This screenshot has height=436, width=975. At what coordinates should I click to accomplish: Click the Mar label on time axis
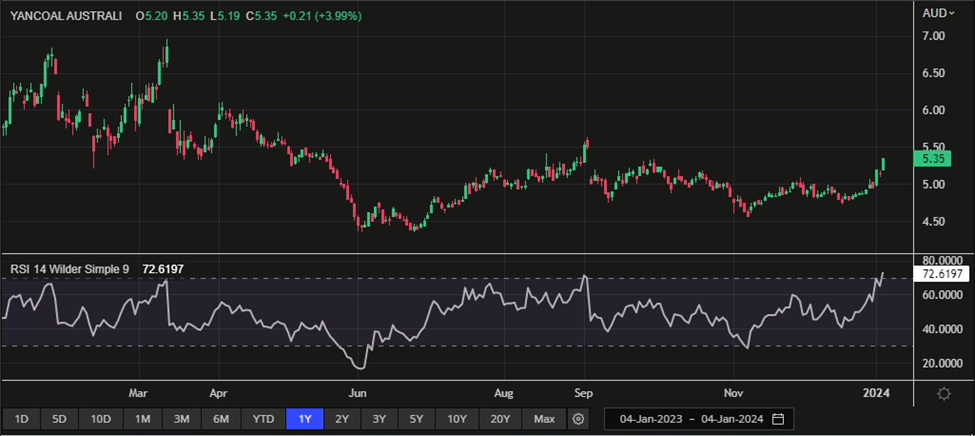(x=140, y=393)
